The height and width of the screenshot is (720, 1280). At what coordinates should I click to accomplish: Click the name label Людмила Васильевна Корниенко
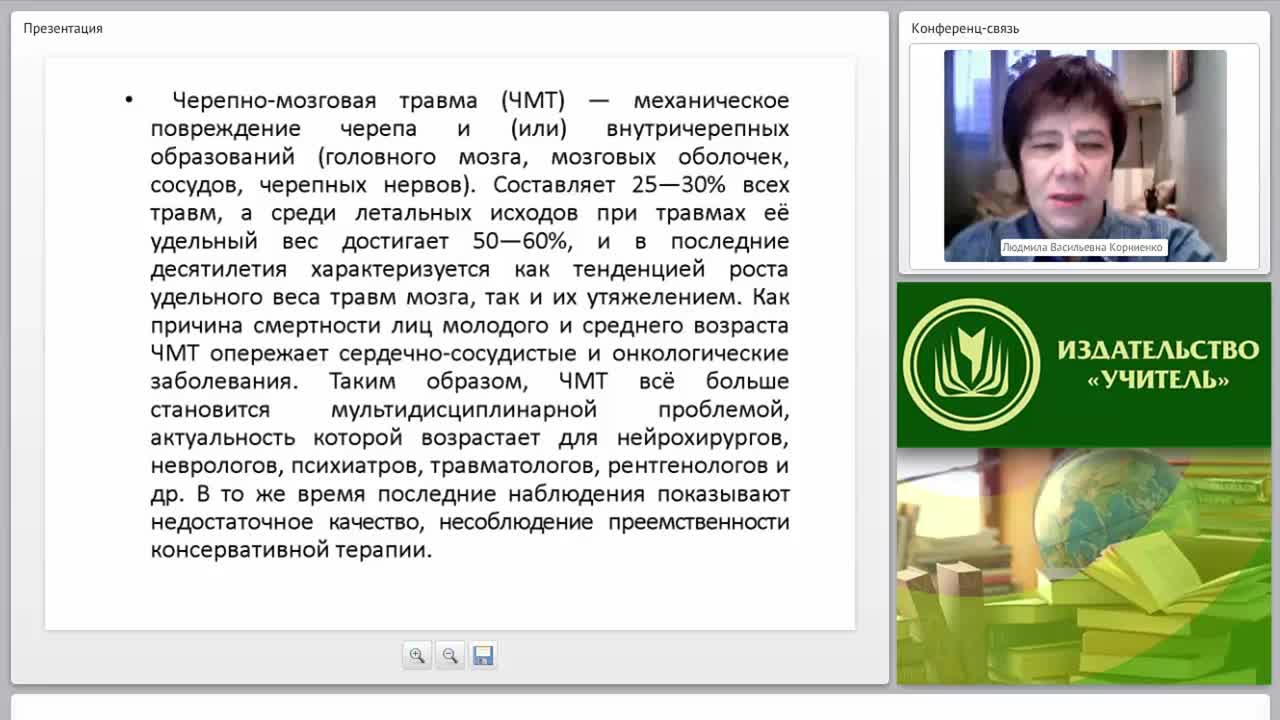pyautogui.click(x=1084, y=247)
